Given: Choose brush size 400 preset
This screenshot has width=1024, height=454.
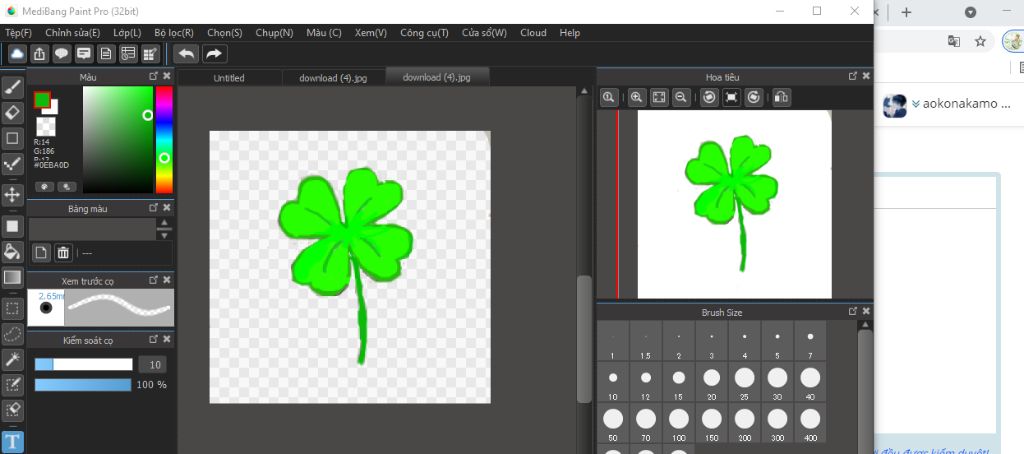Looking at the screenshot, I should pyautogui.click(x=810, y=423).
